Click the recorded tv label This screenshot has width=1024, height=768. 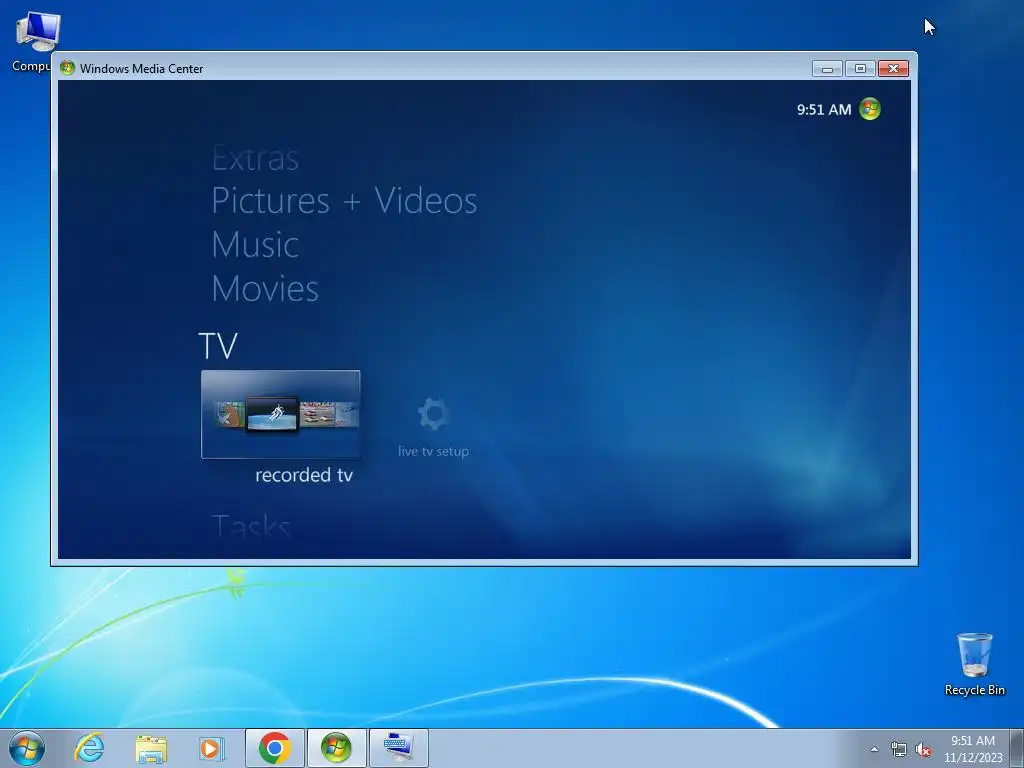pos(304,475)
